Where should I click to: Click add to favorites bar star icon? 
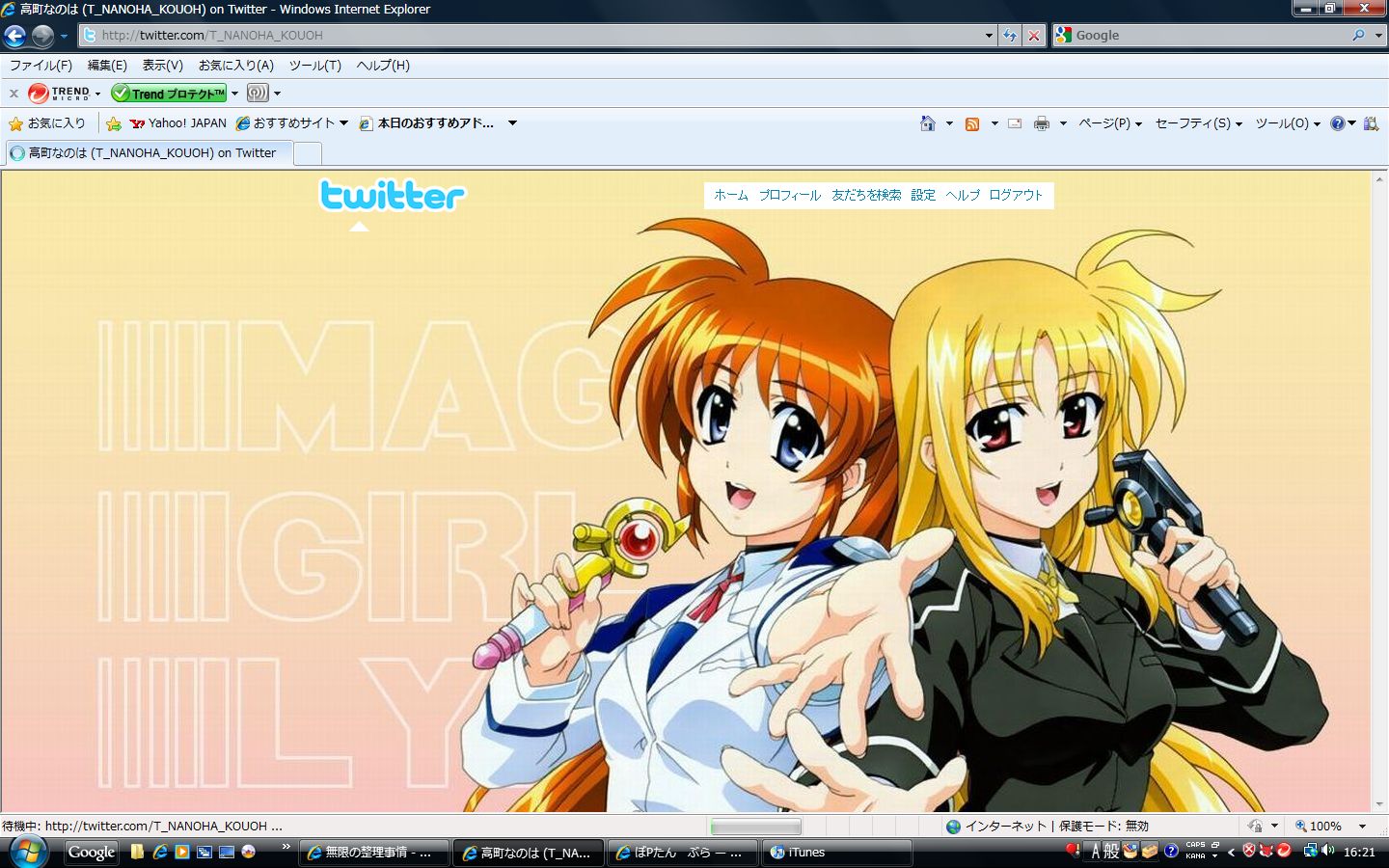114,123
